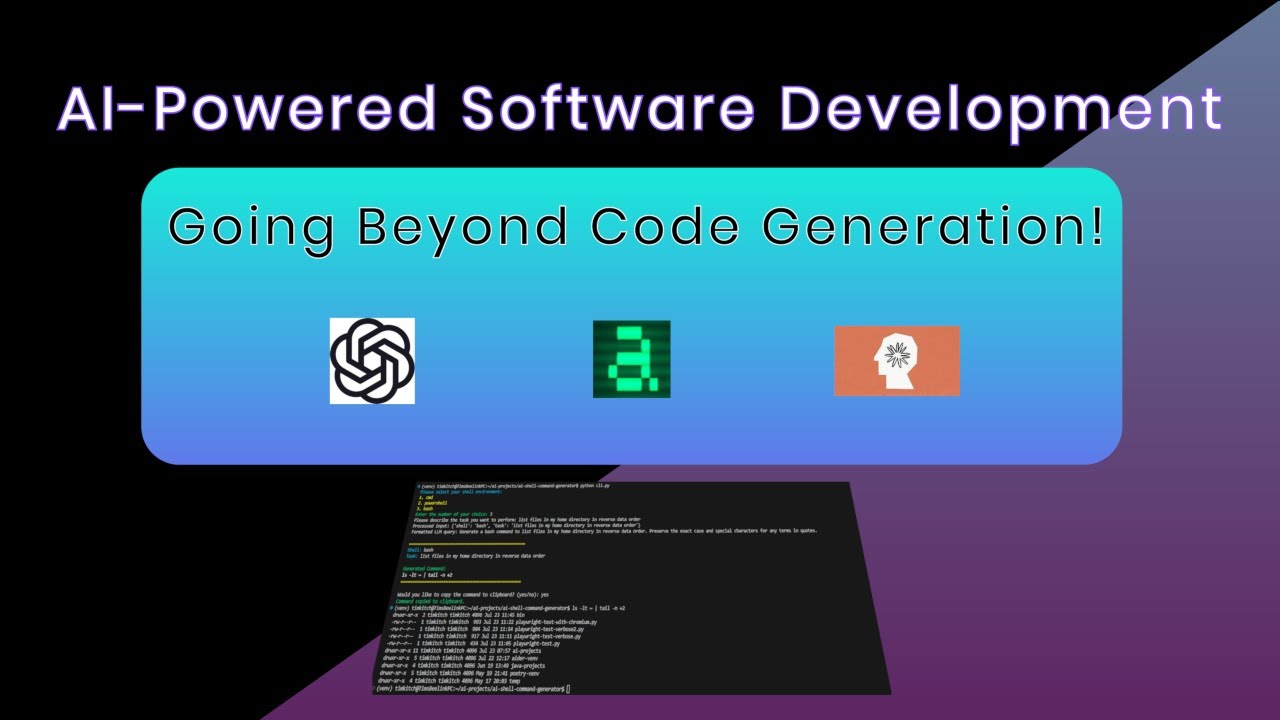Click "1. cmd" shell option in terminal

(426, 498)
